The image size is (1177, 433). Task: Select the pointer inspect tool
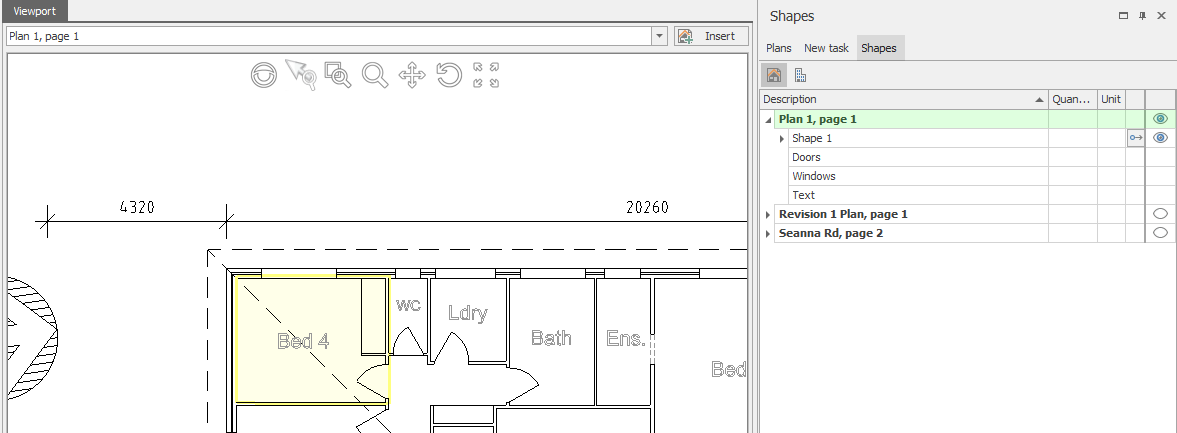click(x=300, y=75)
